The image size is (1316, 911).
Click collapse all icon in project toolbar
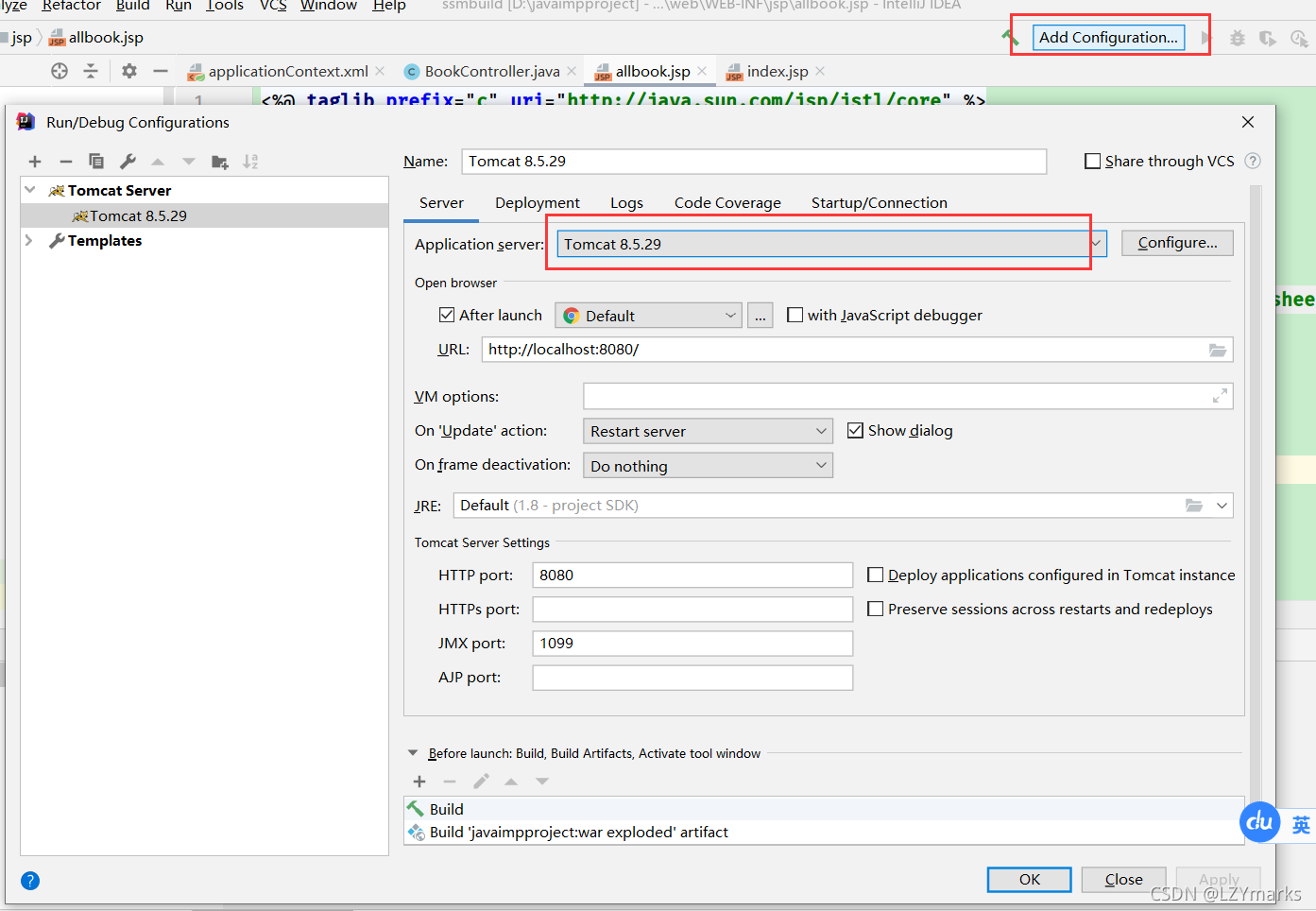tap(91, 71)
